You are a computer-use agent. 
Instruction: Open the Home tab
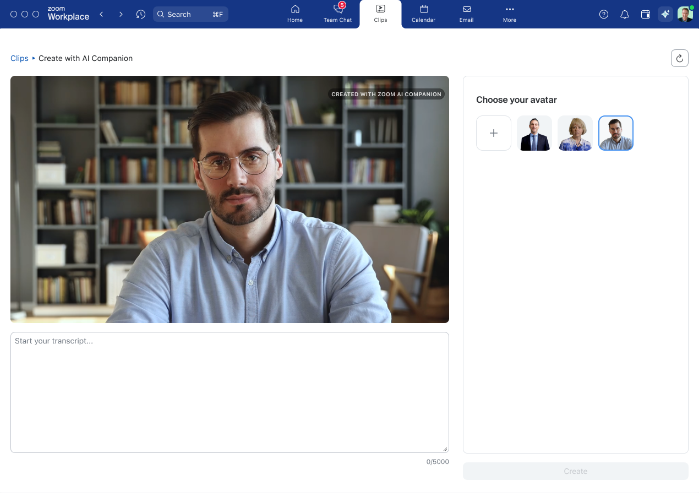pos(295,13)
